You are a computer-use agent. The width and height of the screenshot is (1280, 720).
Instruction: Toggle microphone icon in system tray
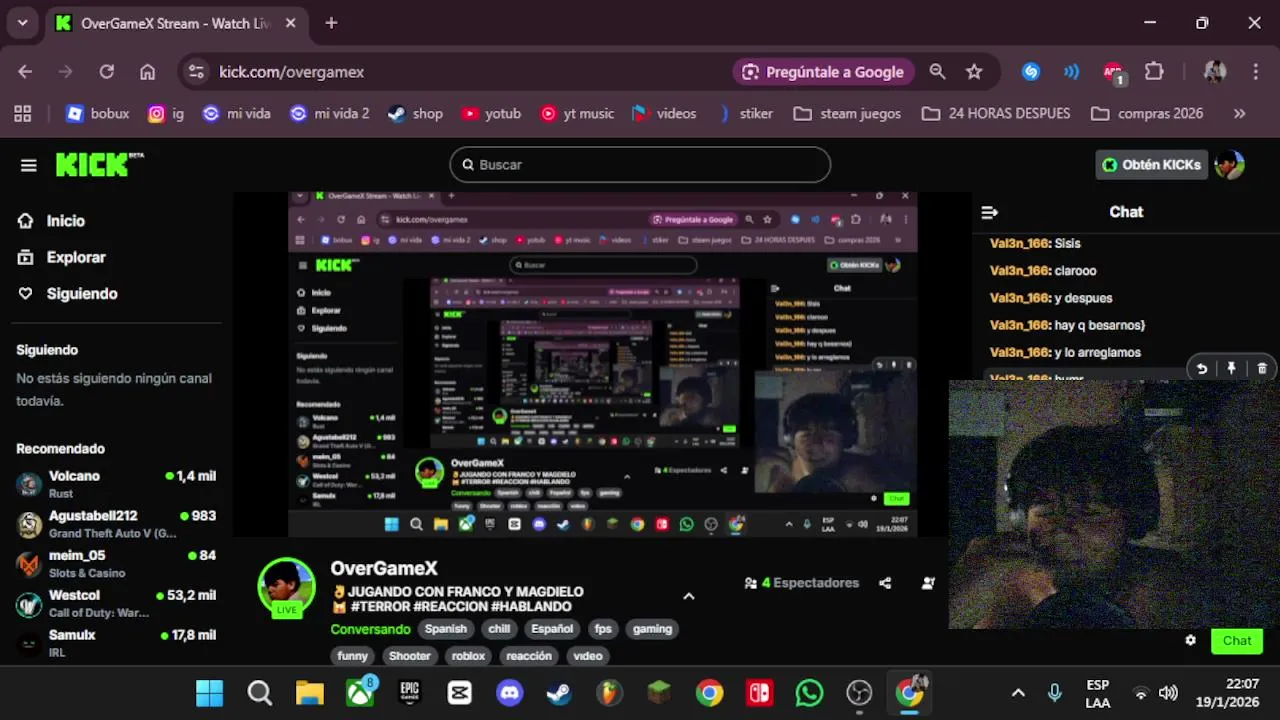click(1054, 693)
